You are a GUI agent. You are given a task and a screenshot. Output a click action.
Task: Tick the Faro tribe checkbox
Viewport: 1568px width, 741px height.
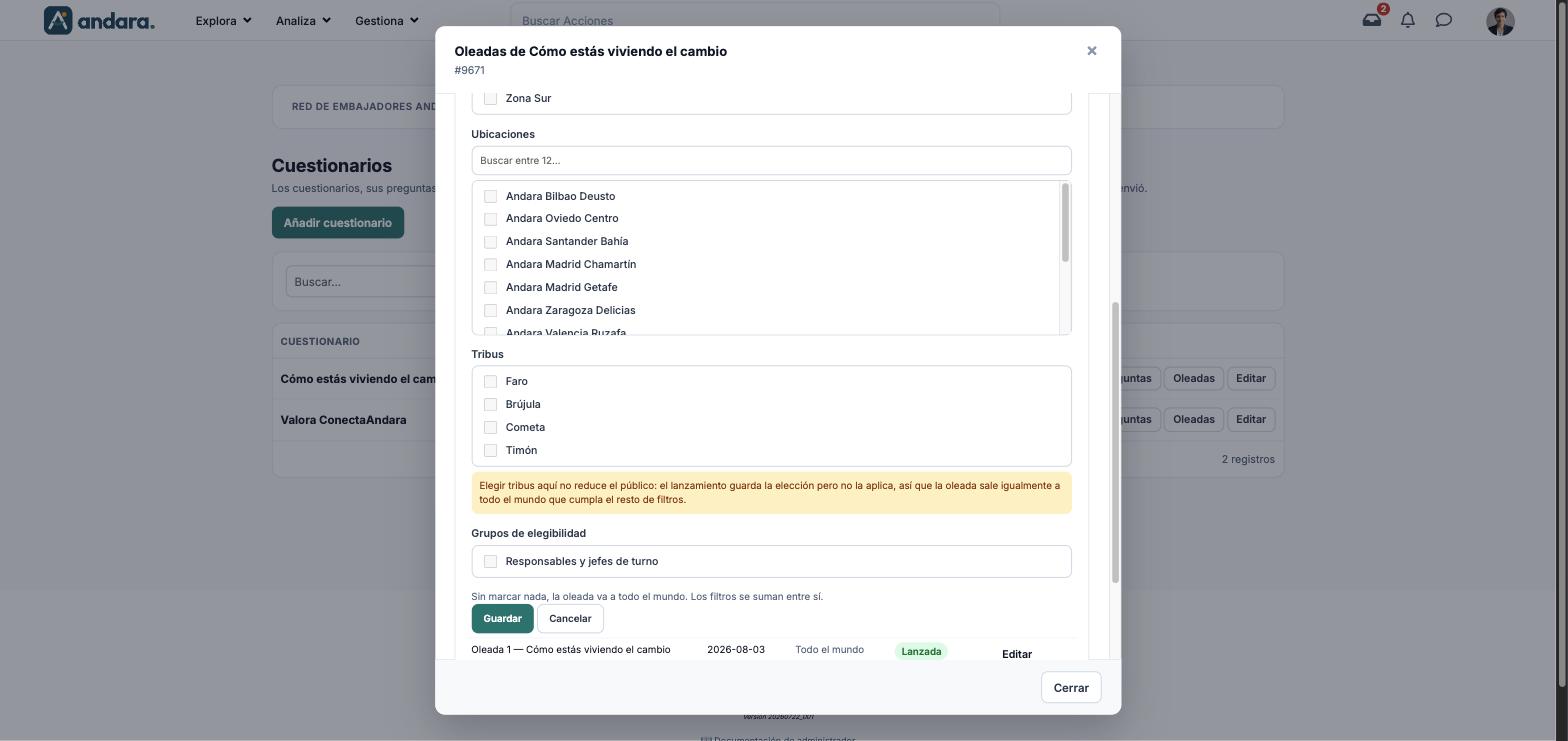(490, 381)
